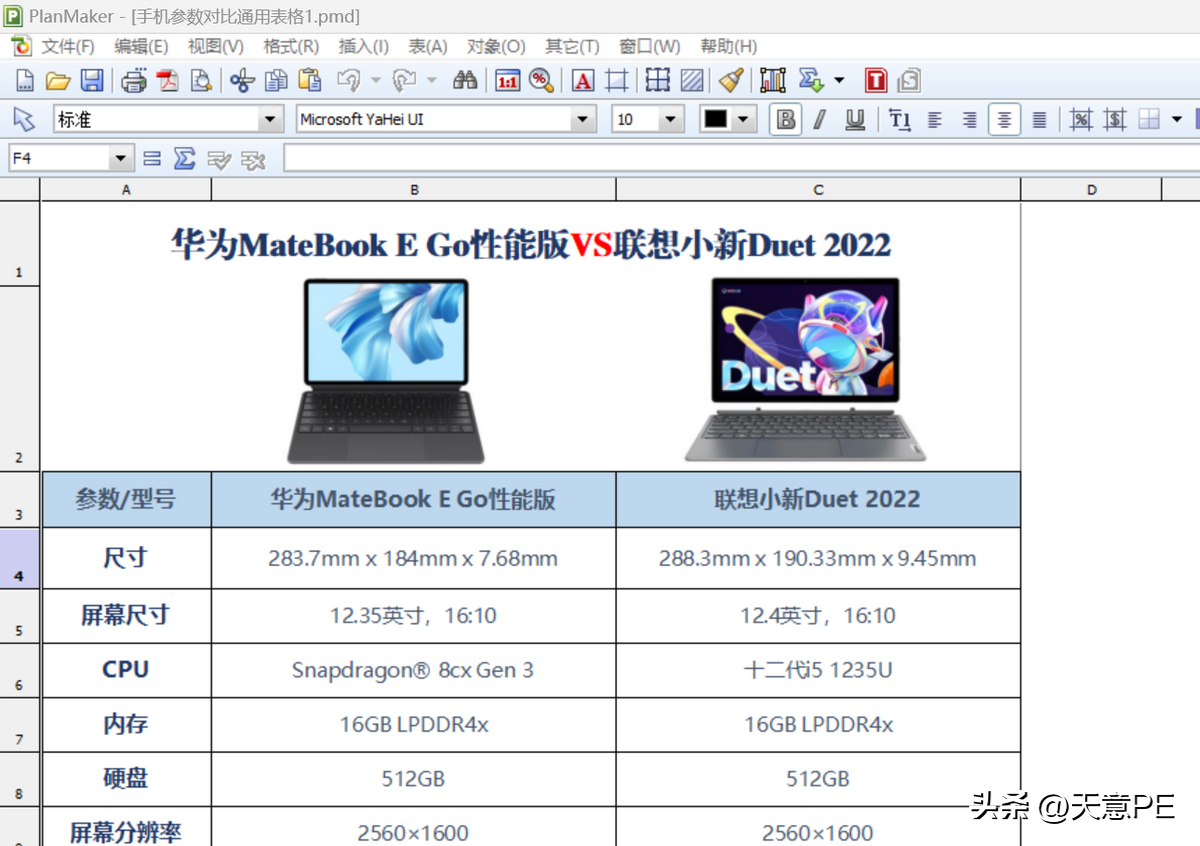Justify the text alignment
The image size is (1200, 846).
[x=1039, y=120]
